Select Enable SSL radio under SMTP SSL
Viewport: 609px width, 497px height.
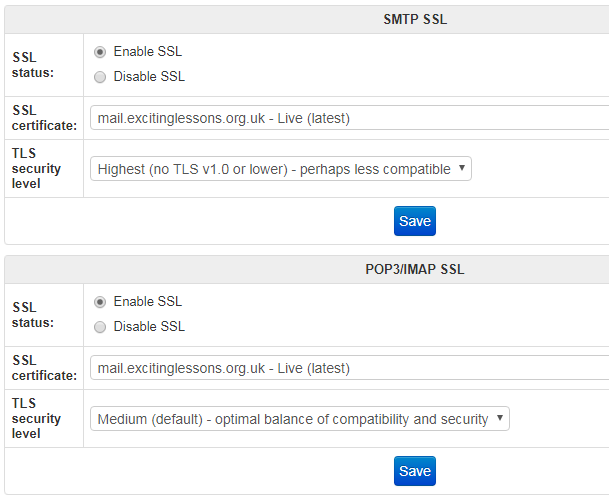pos(100,52)
